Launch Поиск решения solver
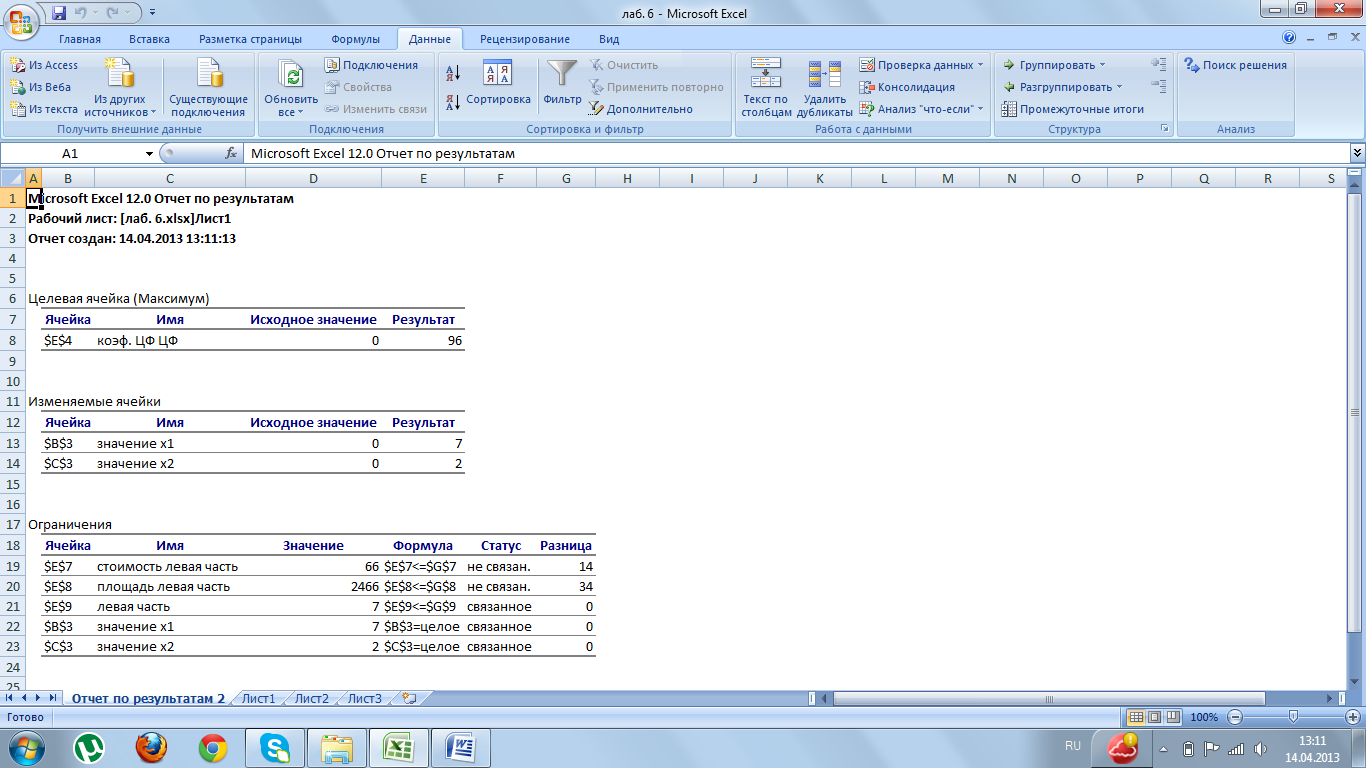This screenshot has width=1366, height=768. coord(1235,65)
